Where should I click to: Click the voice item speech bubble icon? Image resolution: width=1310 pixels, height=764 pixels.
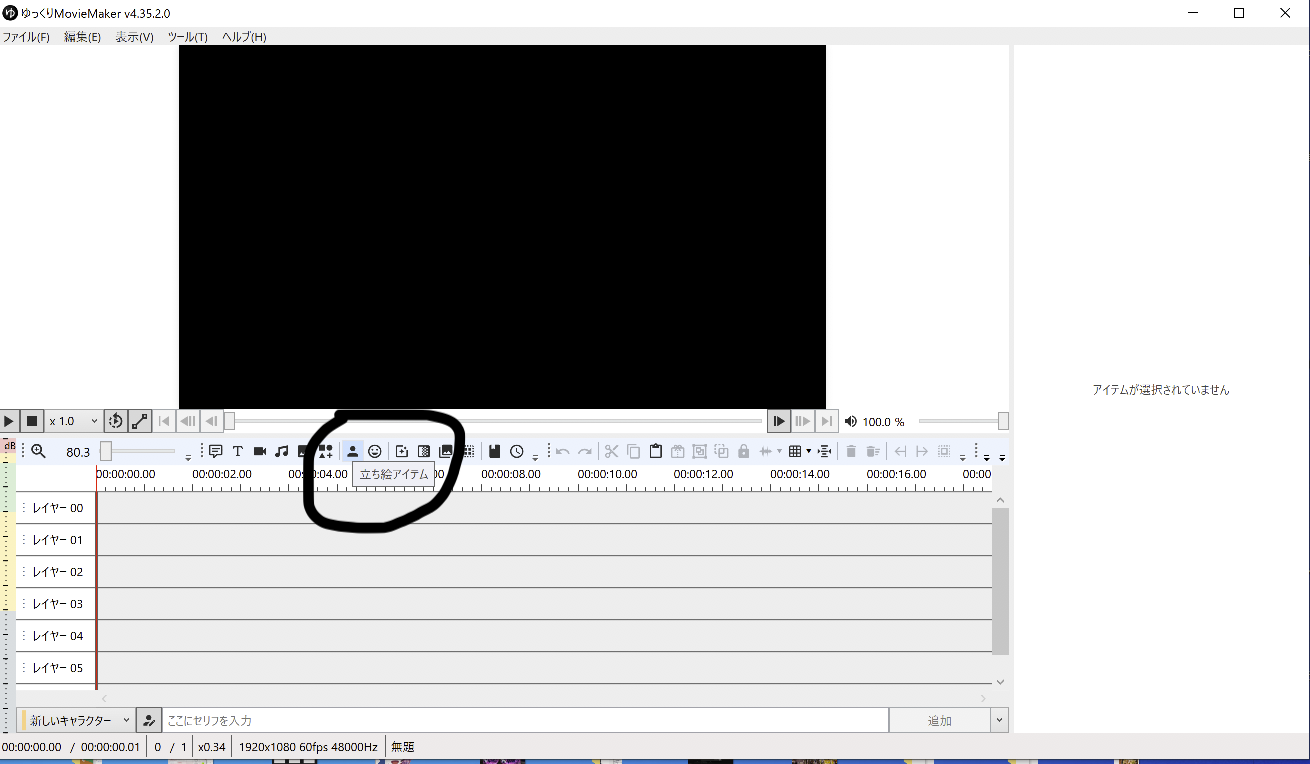click(x=215, y=452)
